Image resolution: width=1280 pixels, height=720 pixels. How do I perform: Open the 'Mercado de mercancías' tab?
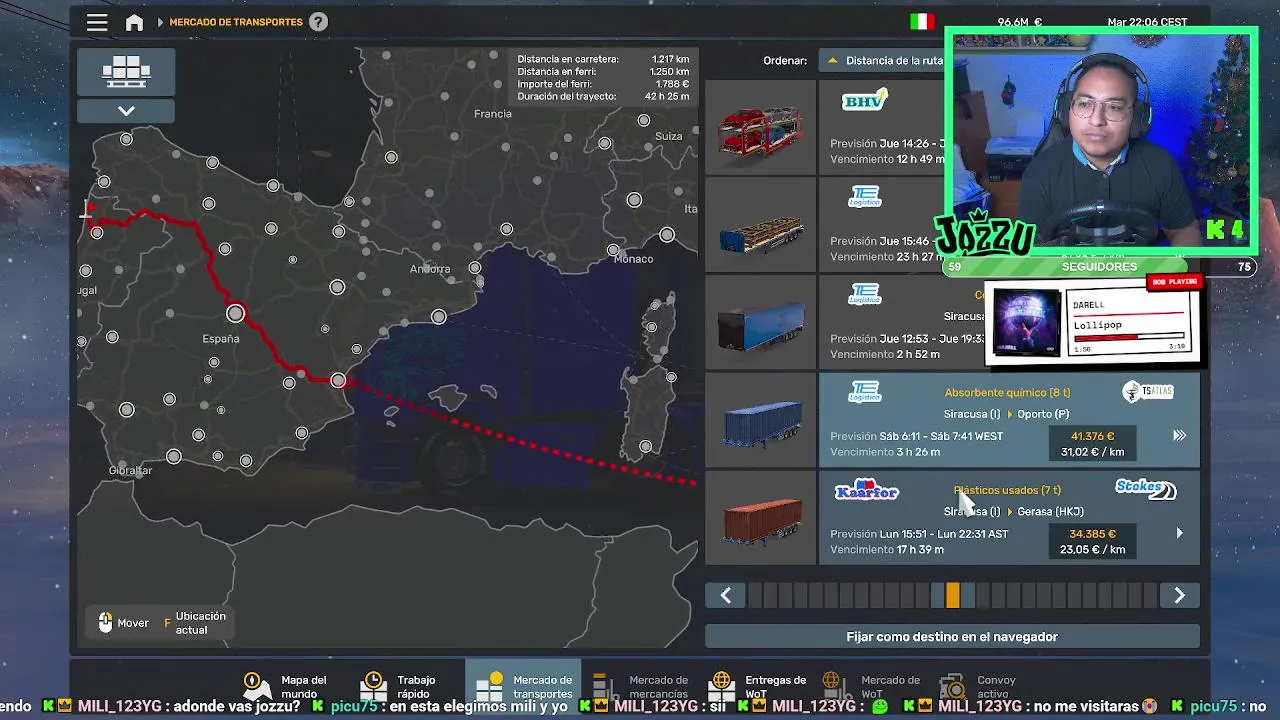[640, 686]
